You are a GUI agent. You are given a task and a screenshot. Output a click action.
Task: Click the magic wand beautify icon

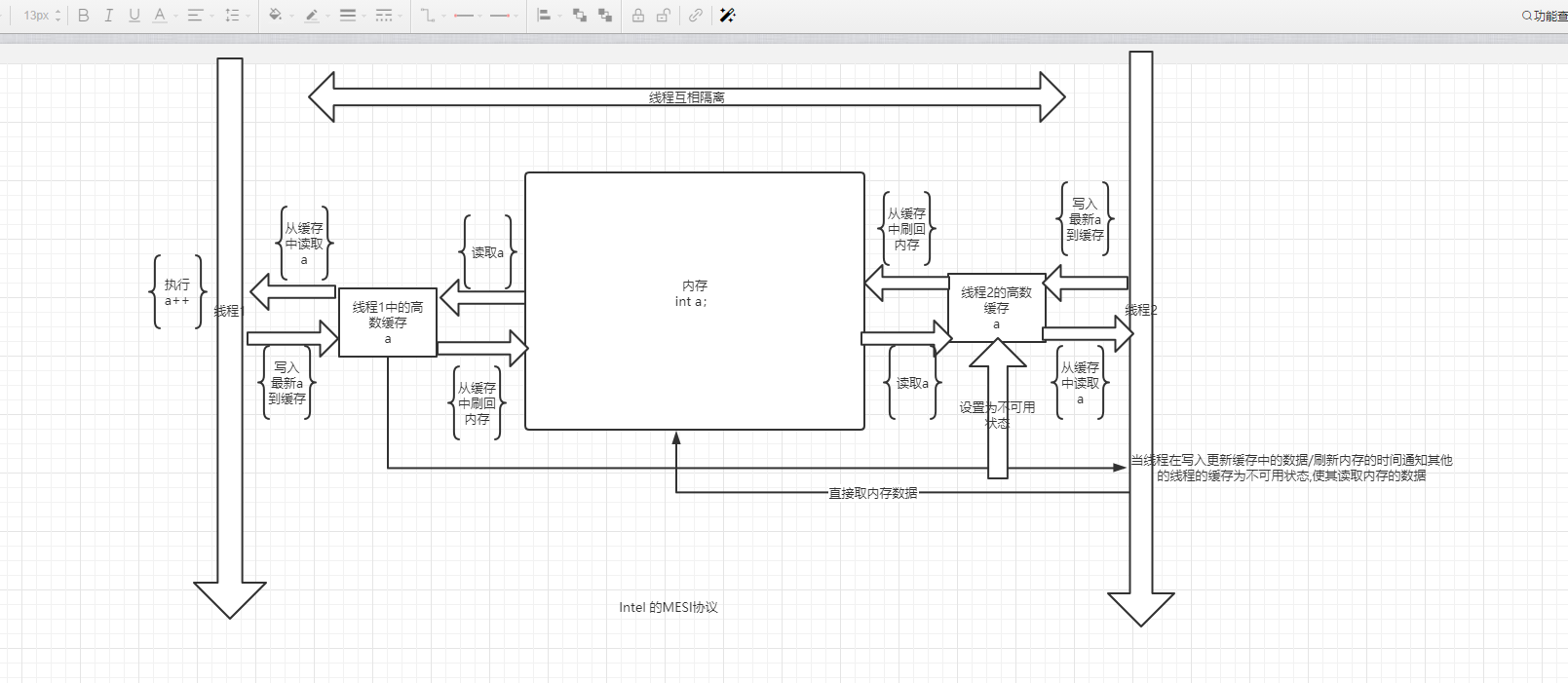coord(727,16)
